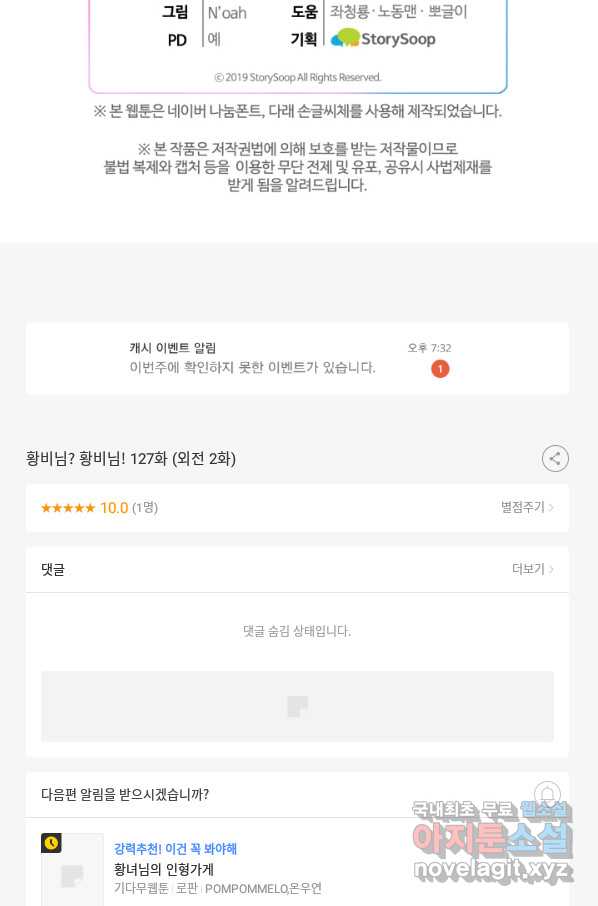The width and height of the screenshot is (598, 906).
Task: Open the StorySoop logo
Action: click(384, 39)
